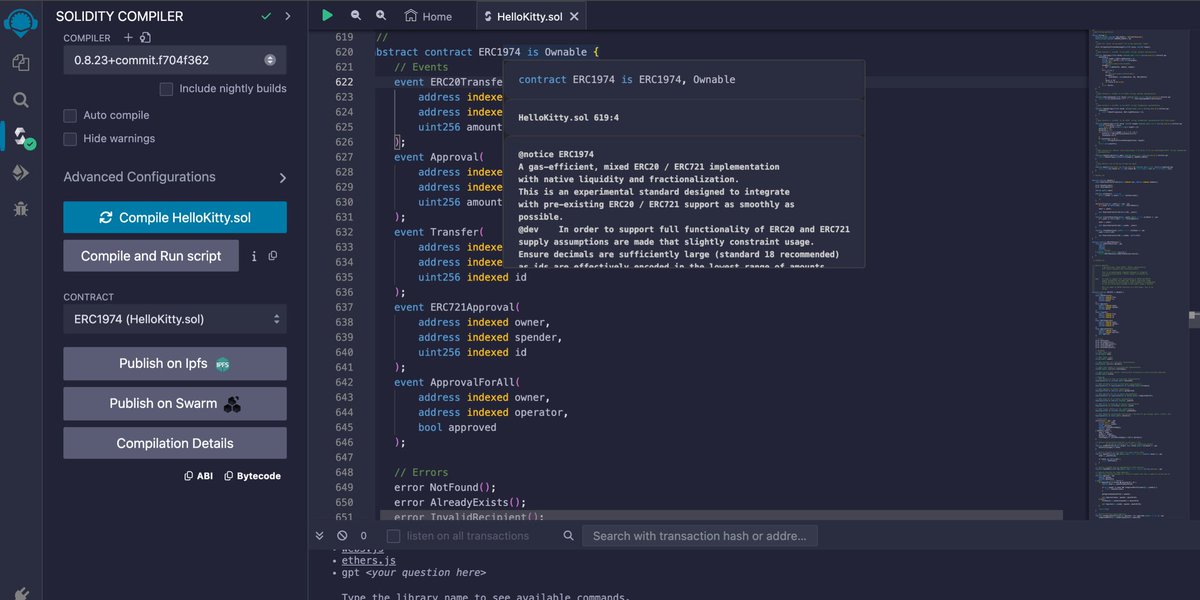This screenshot has height=600, width=1200.
Task: Open the File Explorer panel
Action: click(20, 61)
